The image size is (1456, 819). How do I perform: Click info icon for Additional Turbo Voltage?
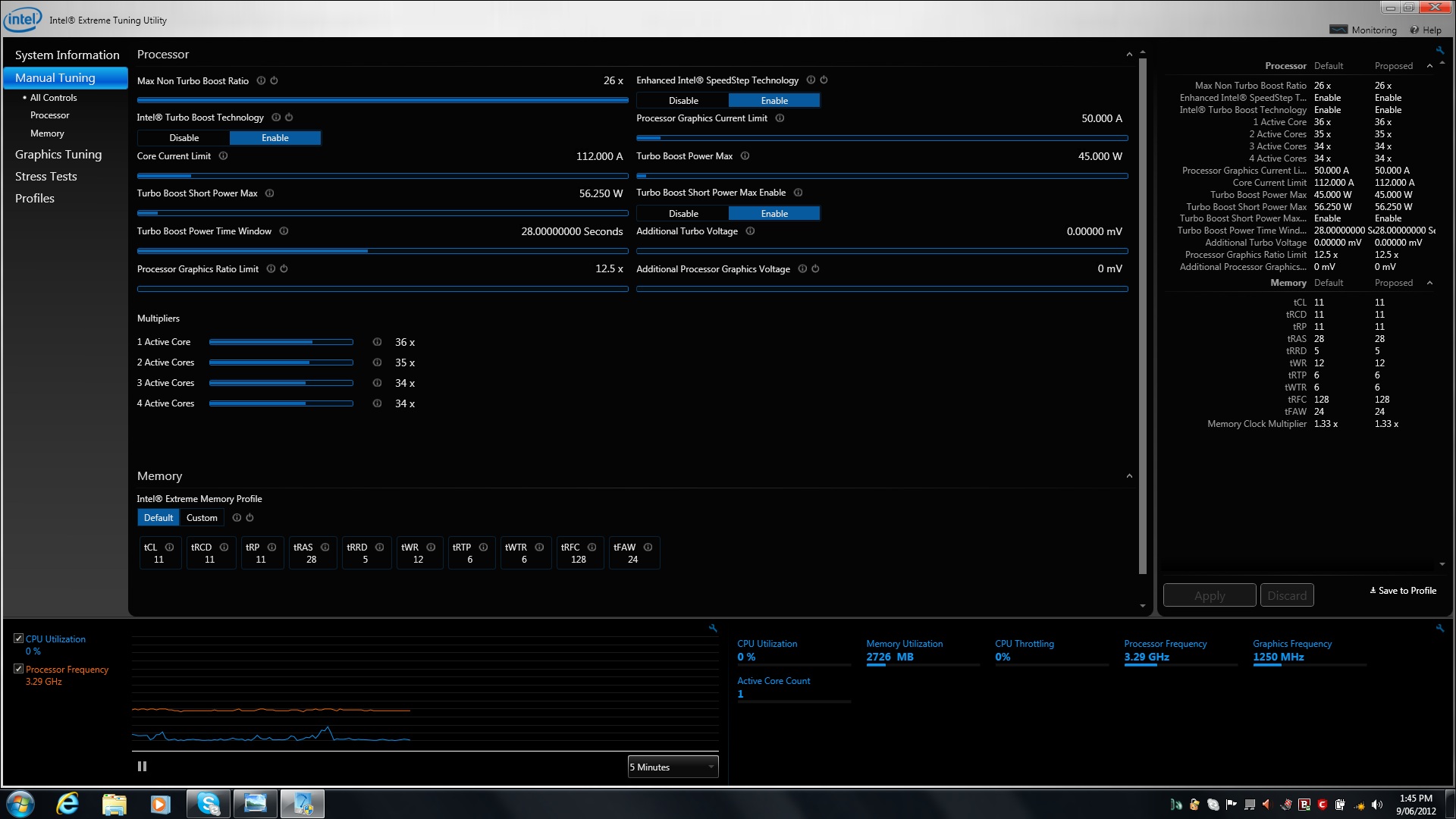(750, 231)
